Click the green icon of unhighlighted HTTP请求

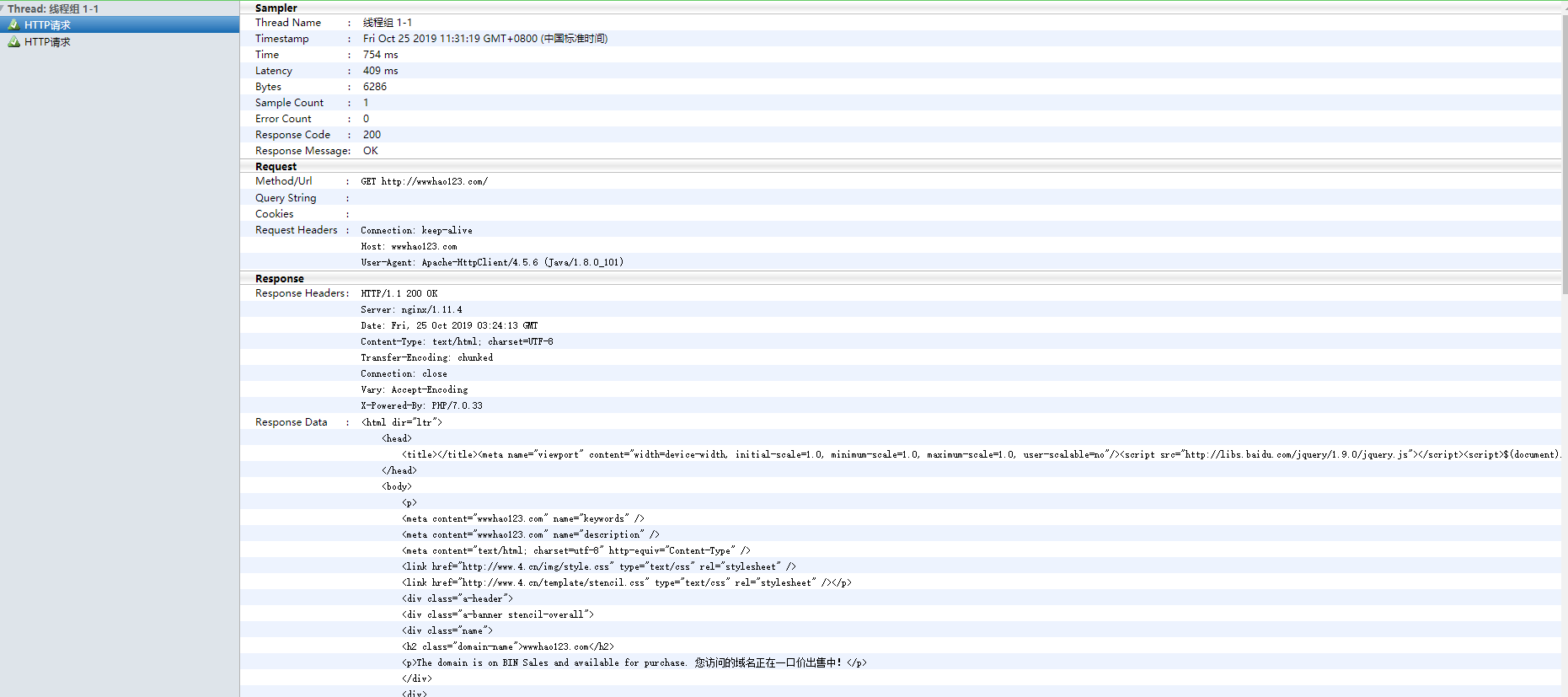pyautogui.click(x=13, y=41)
